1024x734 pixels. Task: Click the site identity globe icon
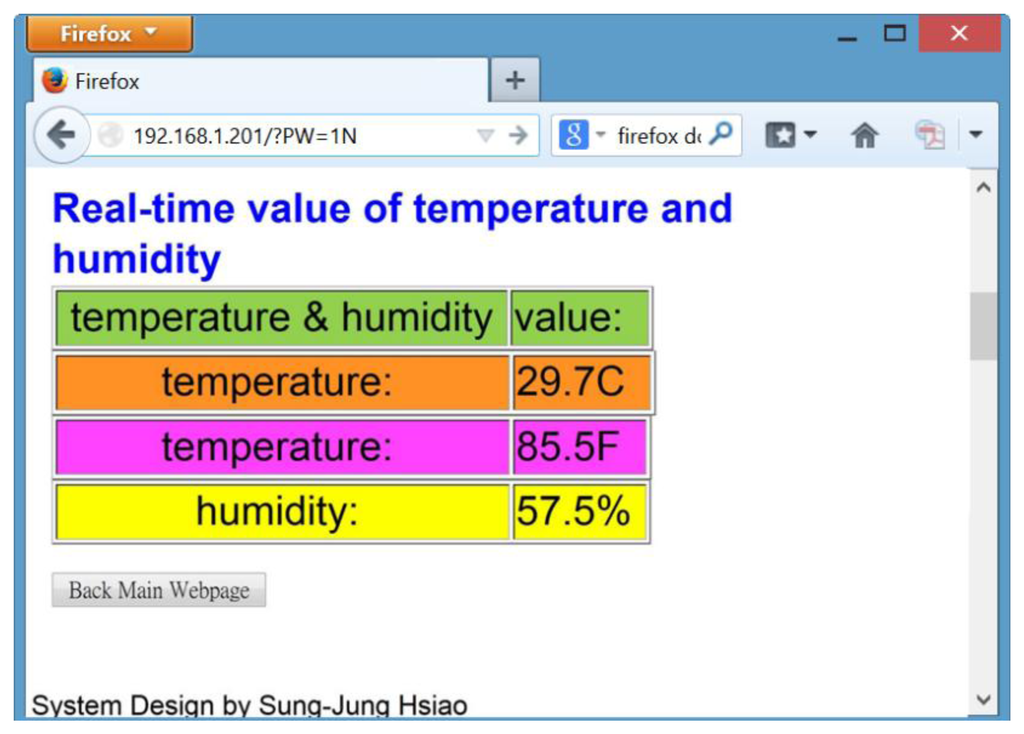(110, 136)
